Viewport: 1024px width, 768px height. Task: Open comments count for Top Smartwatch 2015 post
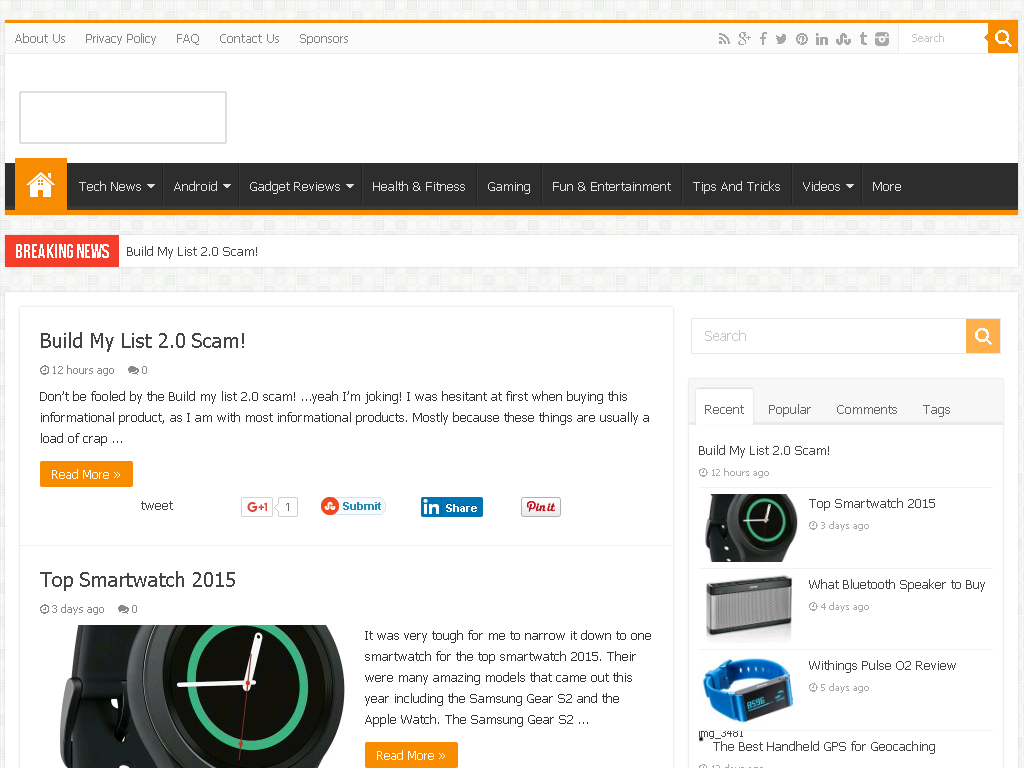(128, 609)
